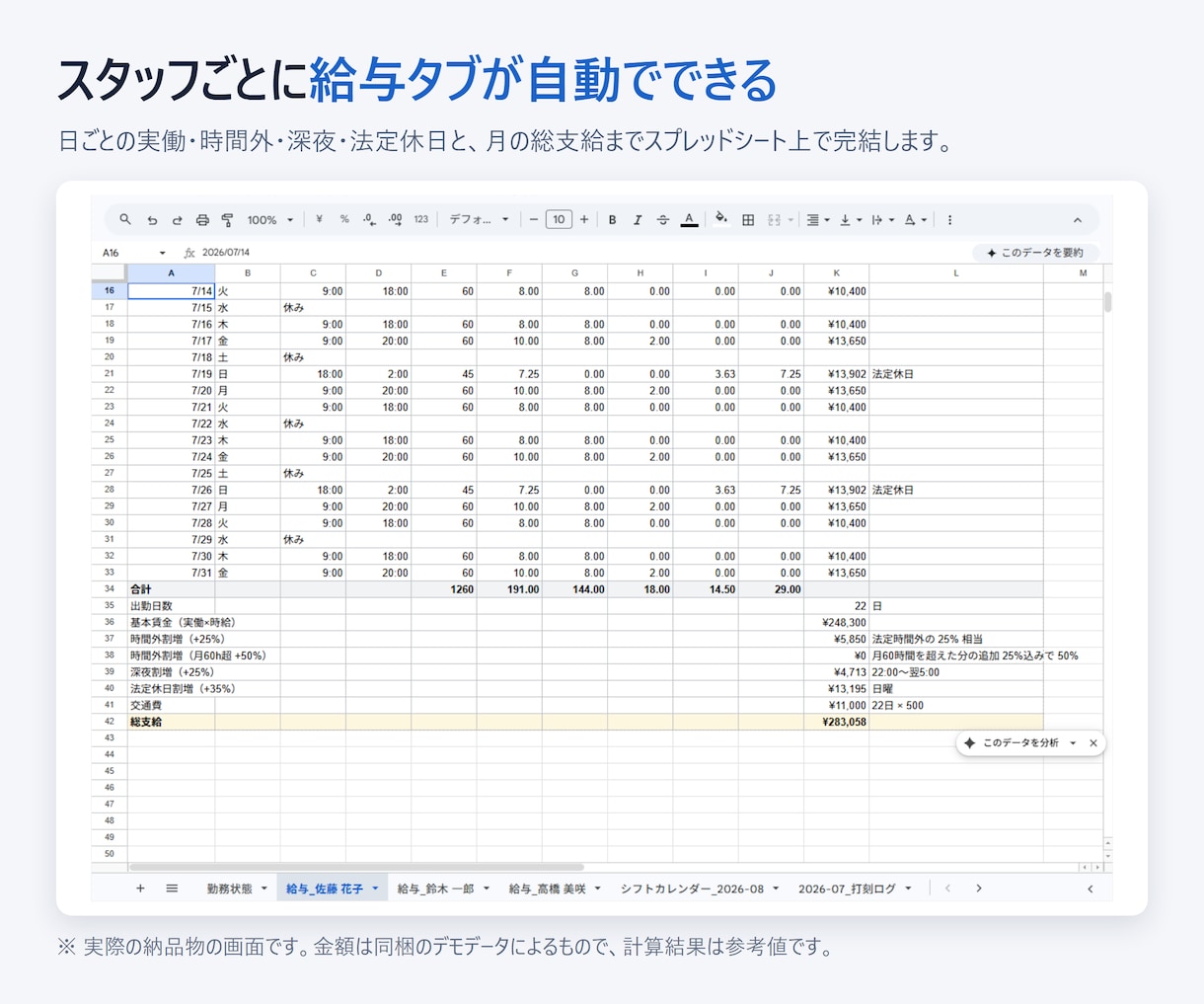Image resolution: width=1204 pixels, height=1004 pixels.
Task: Click the 191.00 total hours cell
Action: click(509, 589)
